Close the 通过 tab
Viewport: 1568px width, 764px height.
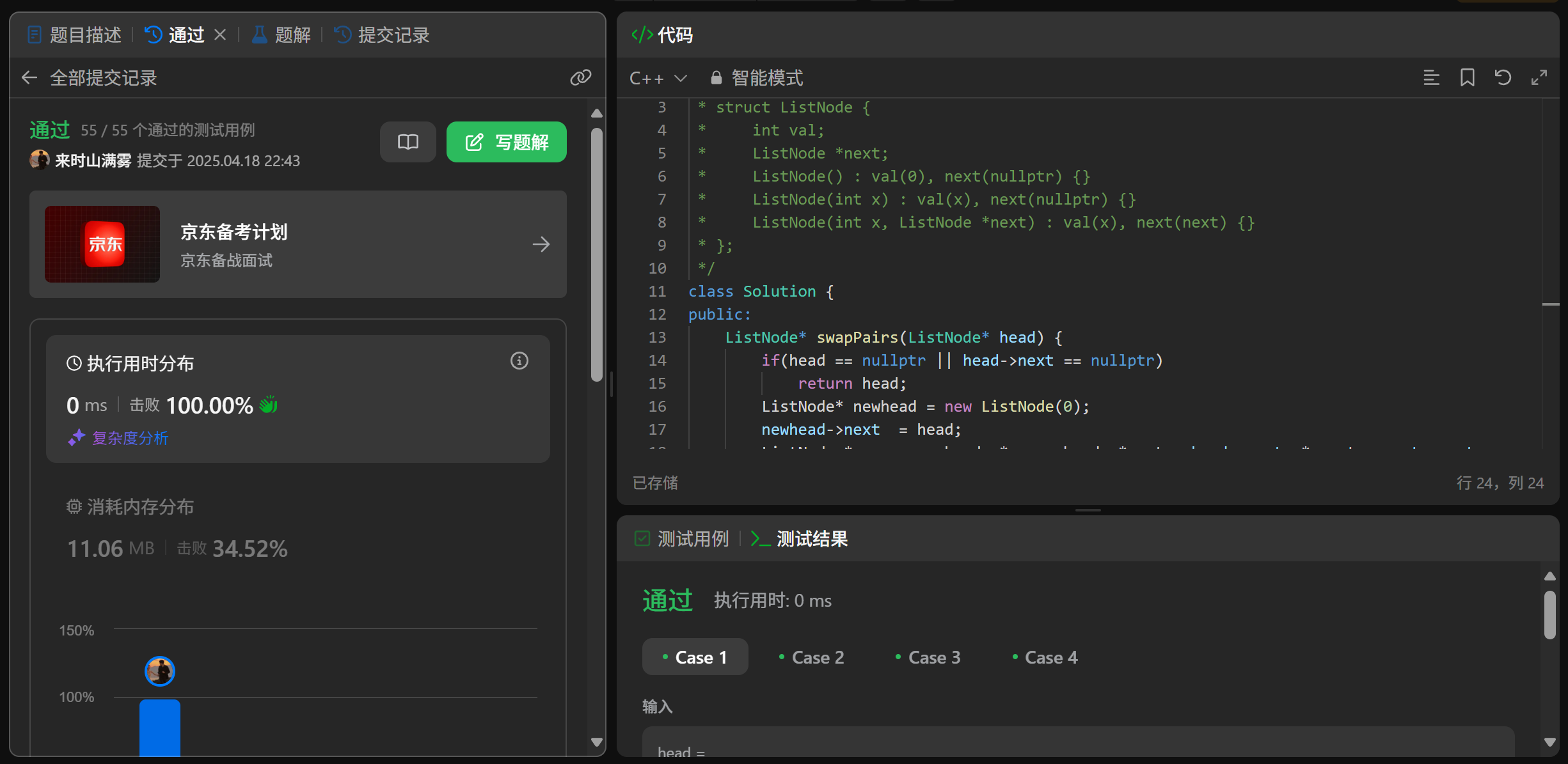point(220,35)
